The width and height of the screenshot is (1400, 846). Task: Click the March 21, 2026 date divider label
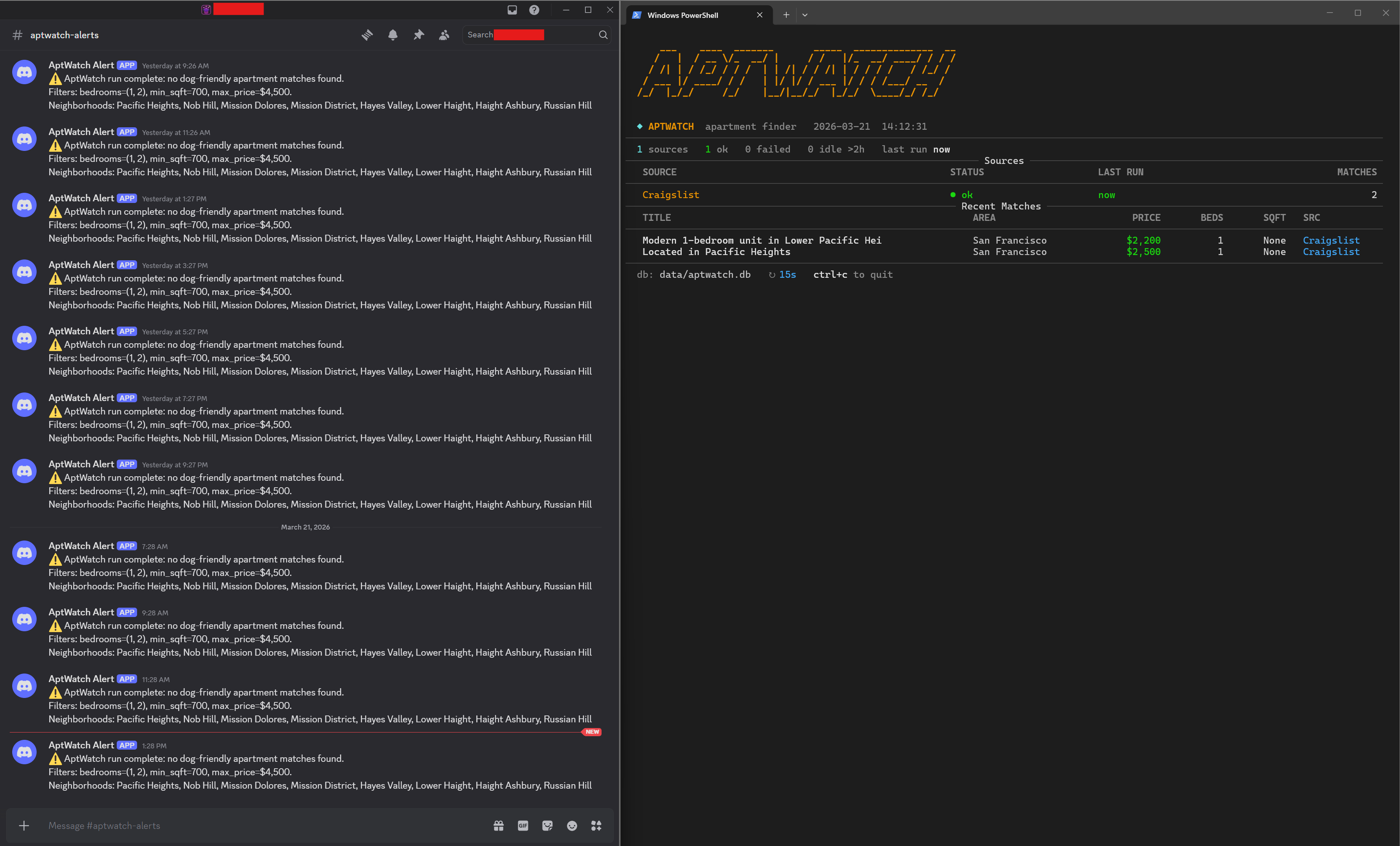coord(305,527)
